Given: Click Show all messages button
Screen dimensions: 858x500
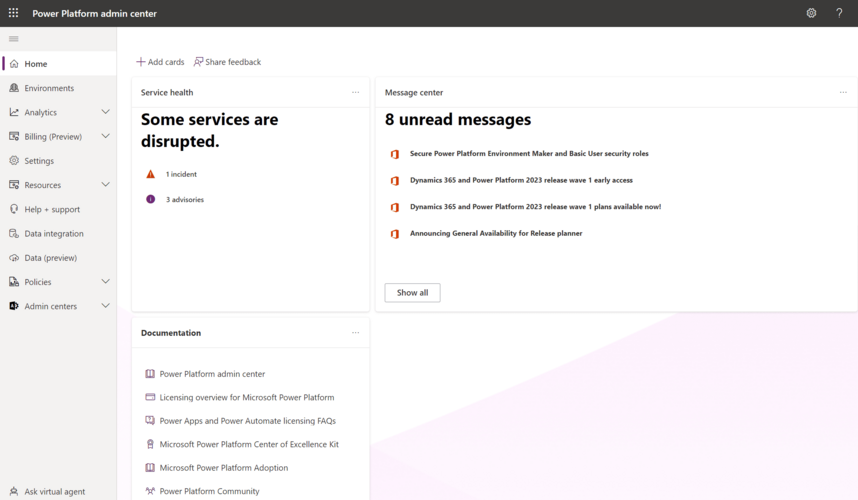Looking at the screenshot, I should pyautogui.click(x=412, y=293).
